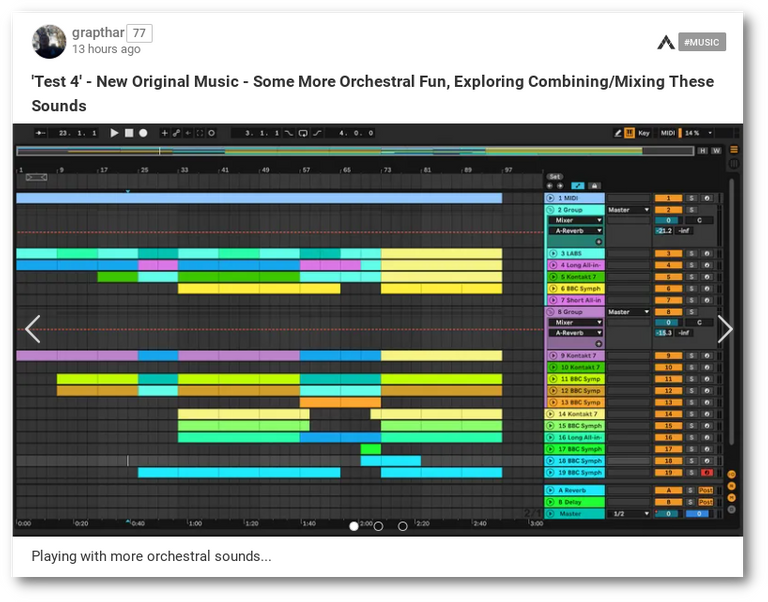Click the Automation Mode button above track list

coord(578,186)
